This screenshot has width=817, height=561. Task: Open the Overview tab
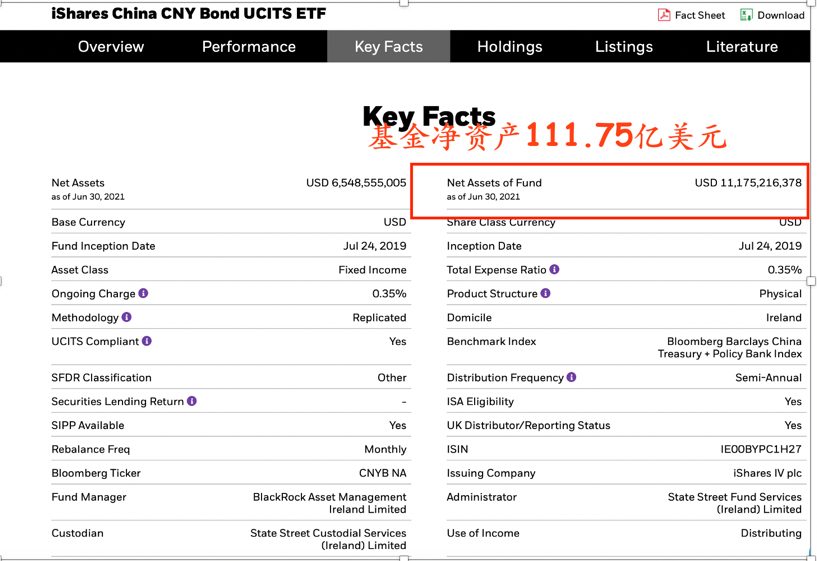tap(111, 47)
